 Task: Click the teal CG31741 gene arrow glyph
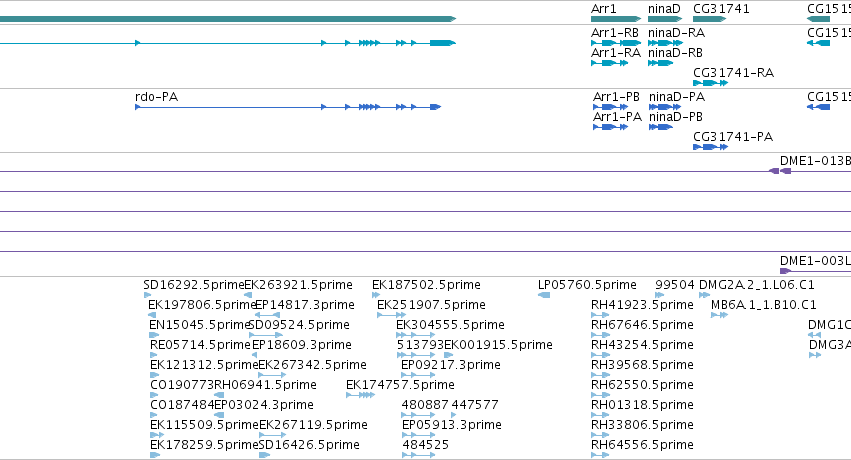coord(709,19)
